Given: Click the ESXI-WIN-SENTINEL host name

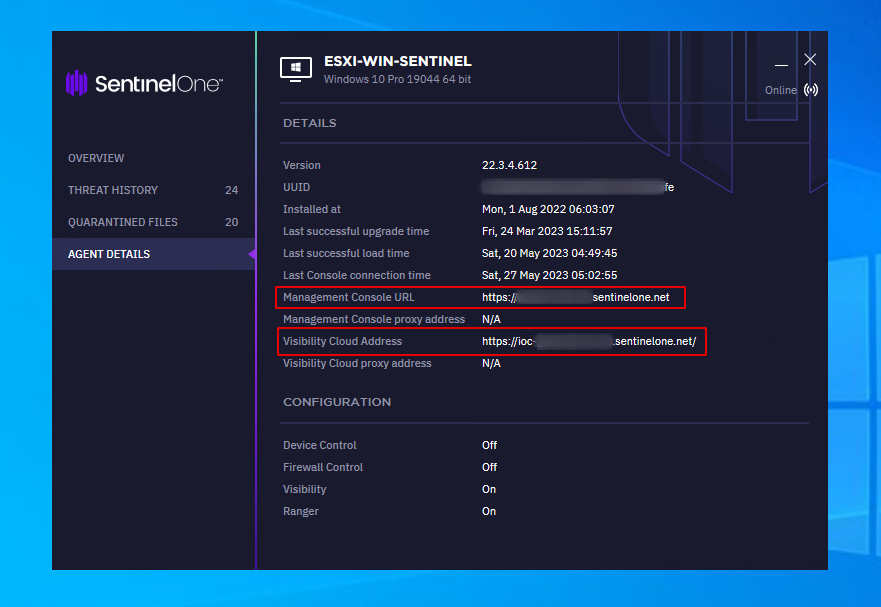Looking at the screenshot, I should [x=398, y=61].
